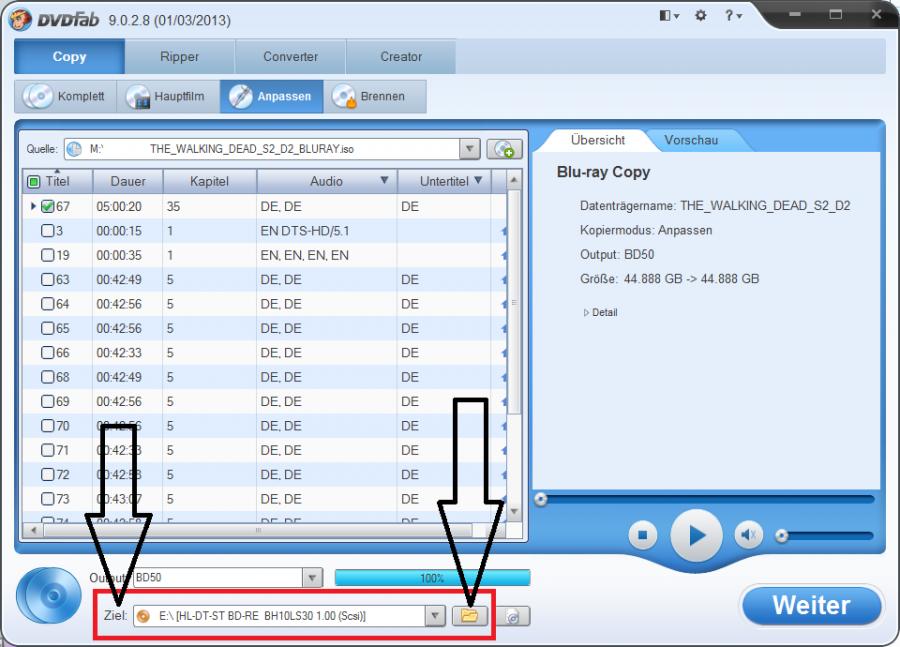Screen dimensions: 900x647
Task: Check the title 70 checkbox
Action: [x=48, y=426]
